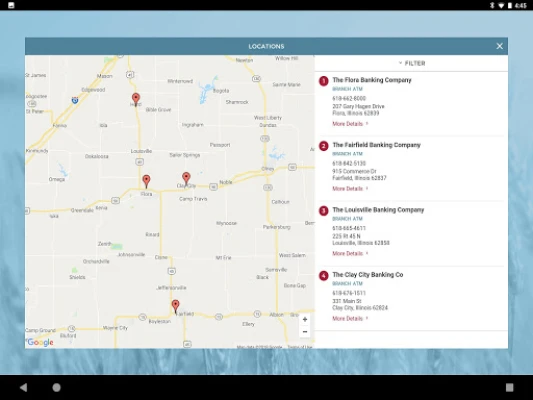
Task: Zoom in with the map plus button
Action: [x=305, y=319]
